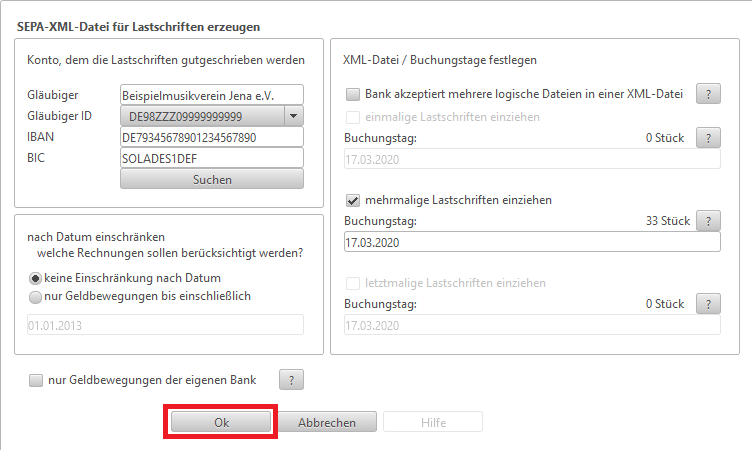This screenshot has height=450, width=752.
Task: Click help icon for letztmalige Lastschriften Buchungstag
Action: click(708, 304)
